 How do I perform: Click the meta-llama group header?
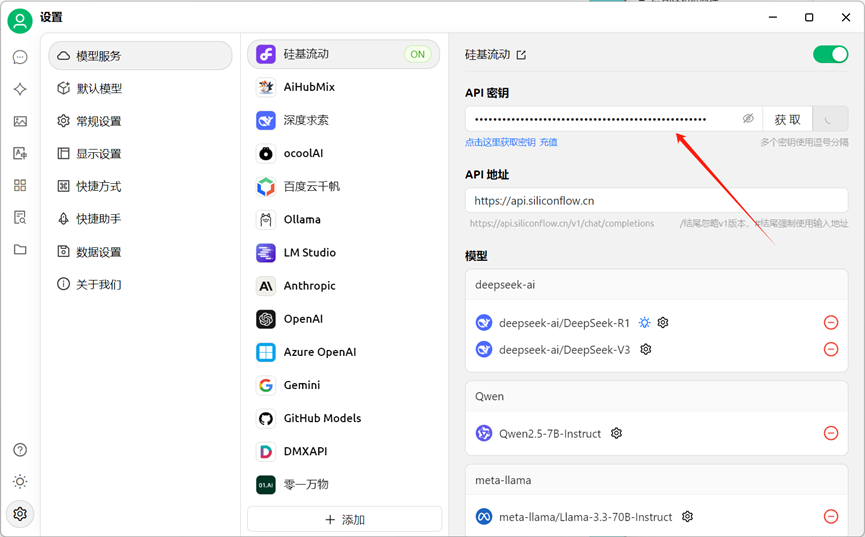coord(656,480)
